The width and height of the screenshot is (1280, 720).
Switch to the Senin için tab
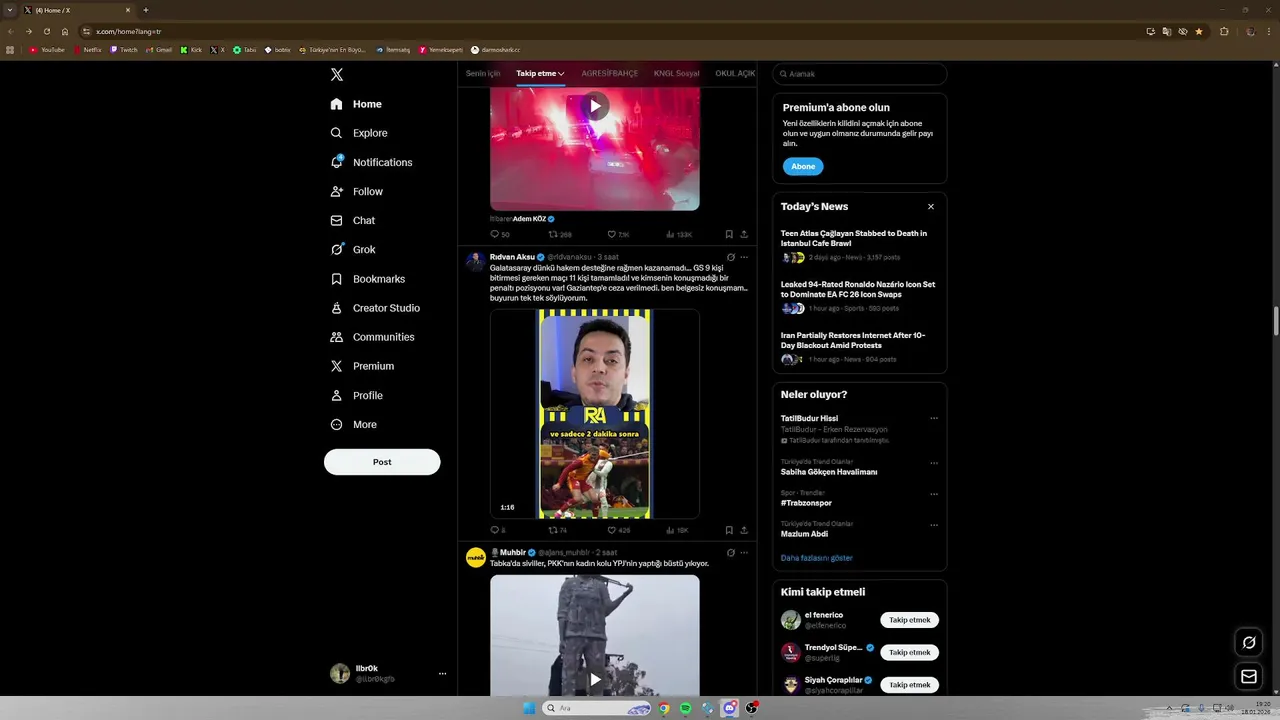[483, 73]
